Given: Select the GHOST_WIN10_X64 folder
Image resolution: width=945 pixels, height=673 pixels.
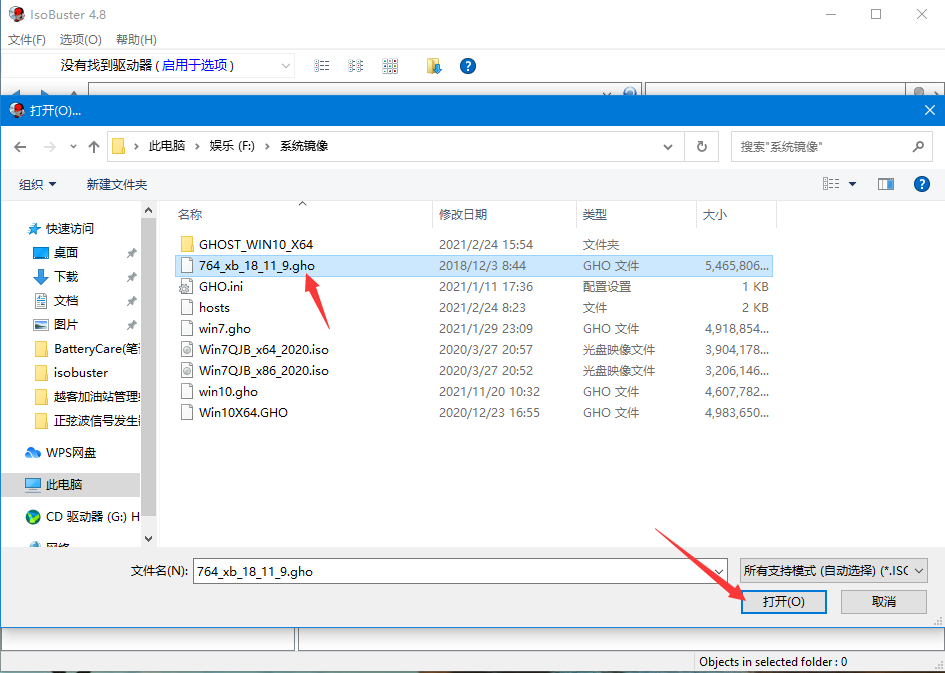Looking at the screenshot, I should (255, 244).
